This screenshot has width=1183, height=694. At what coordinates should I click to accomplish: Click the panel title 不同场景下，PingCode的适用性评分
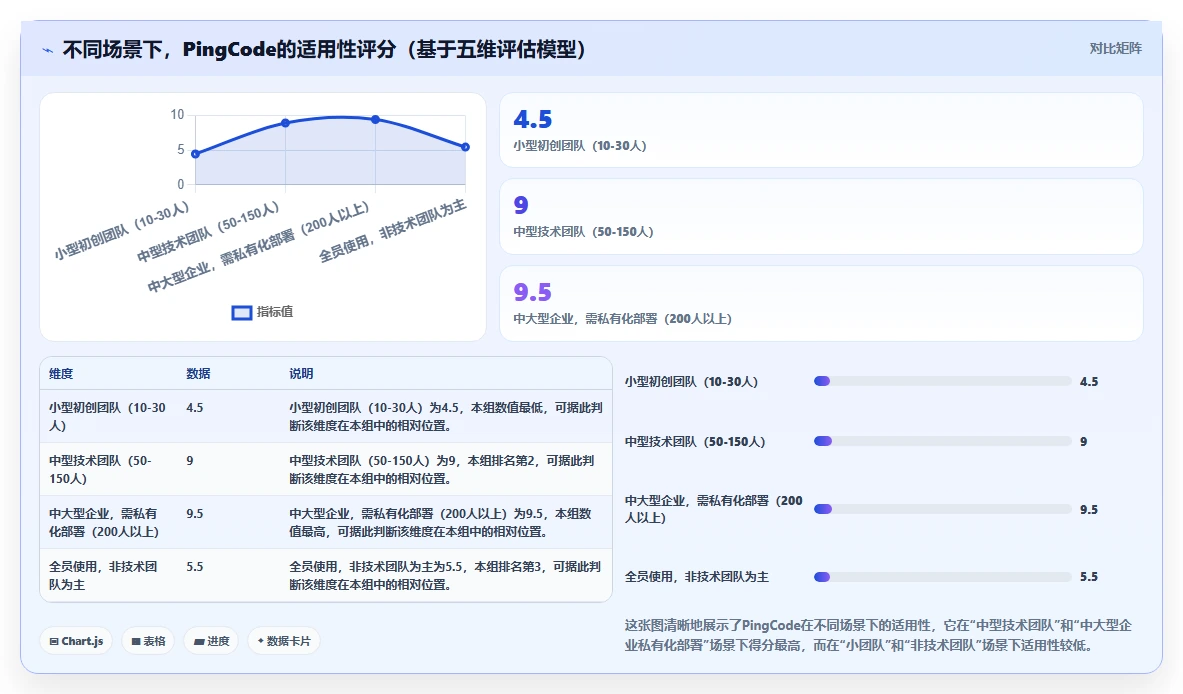(x=324, y=50)
